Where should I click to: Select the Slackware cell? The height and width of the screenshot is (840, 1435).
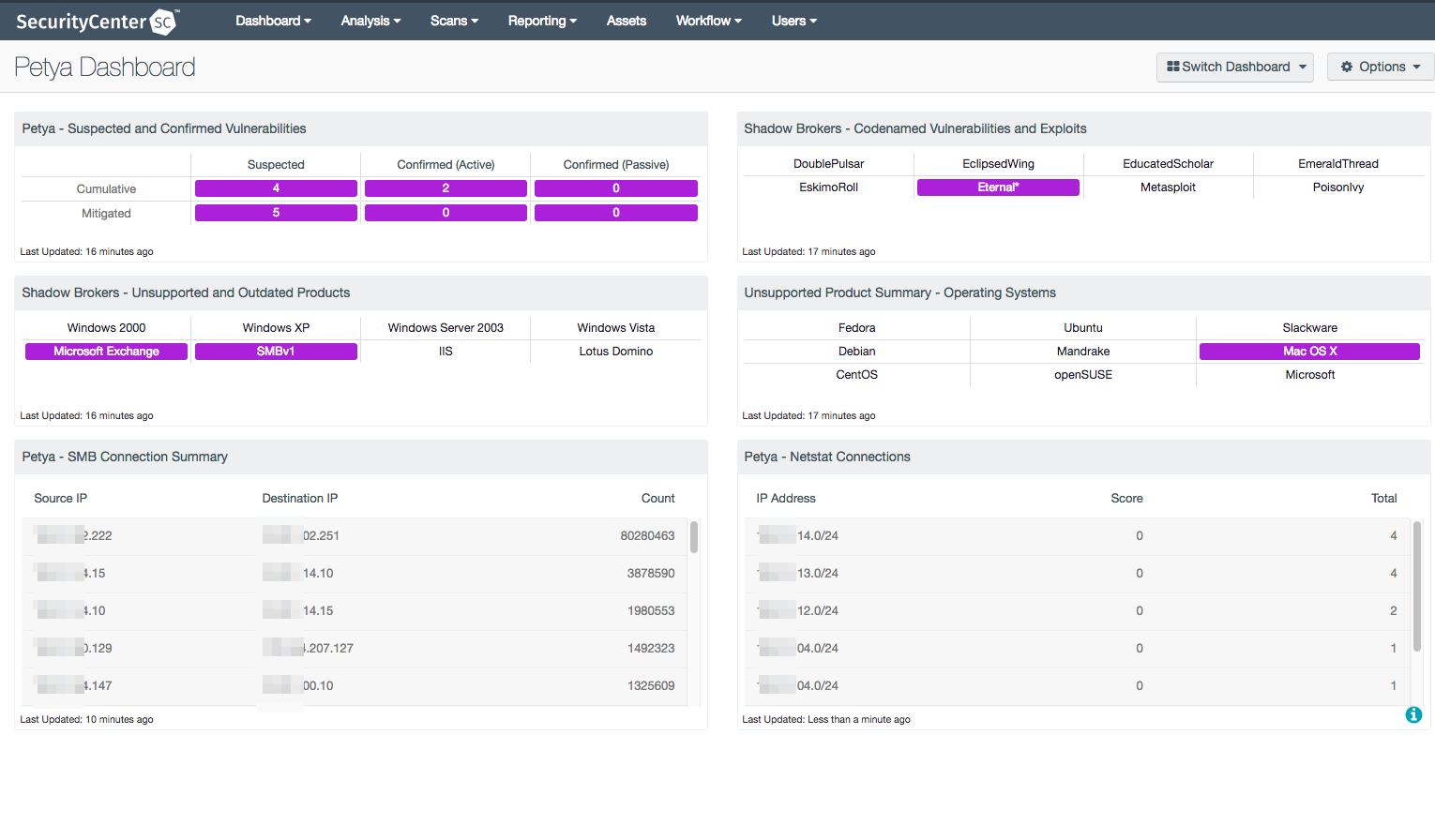[x=1310, y=328]
